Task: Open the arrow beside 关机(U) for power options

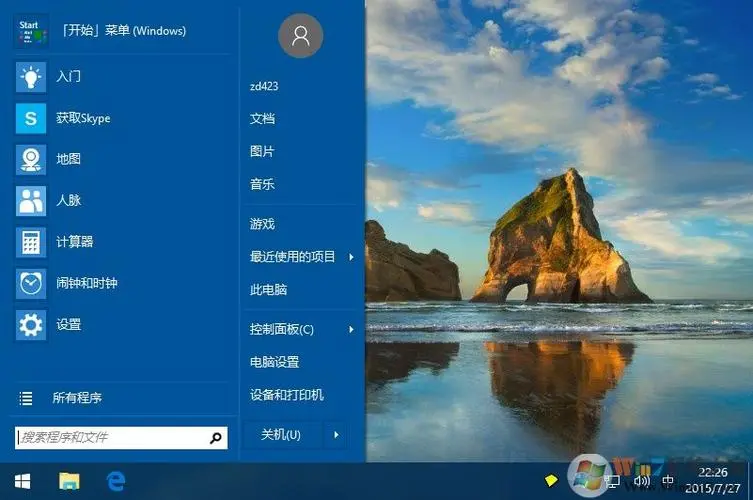Action: coord(336,435)
